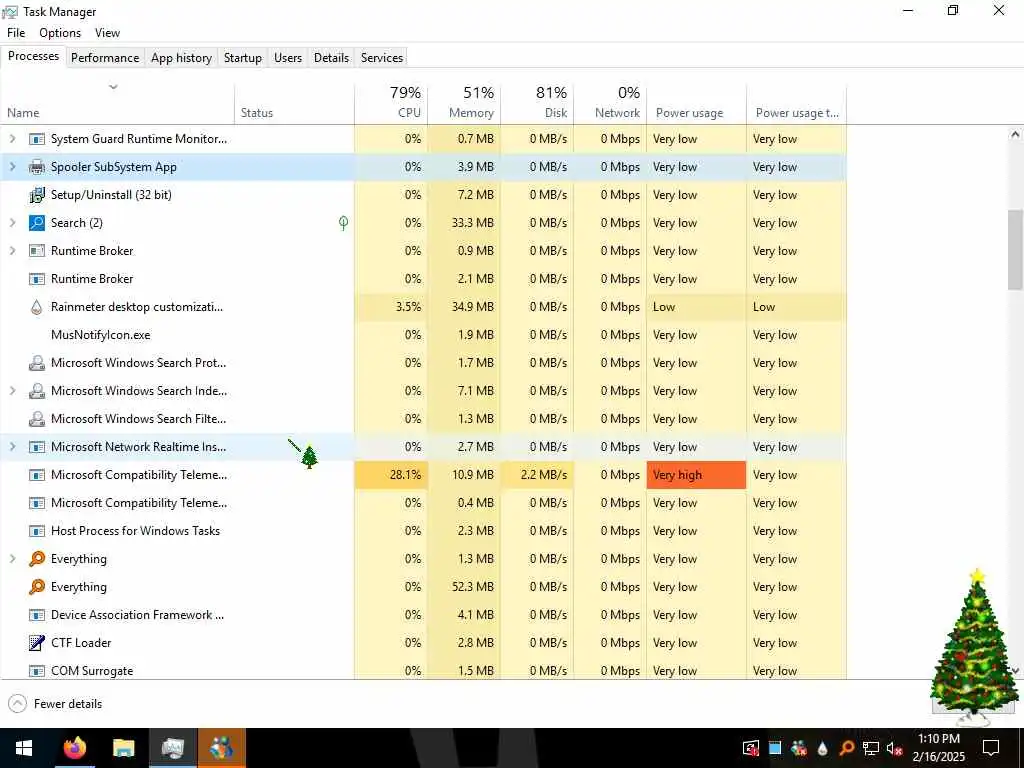This screenshot has width=1024, height=768.
Task: Click the Device Association Framework icon
Action: [37, 615]
